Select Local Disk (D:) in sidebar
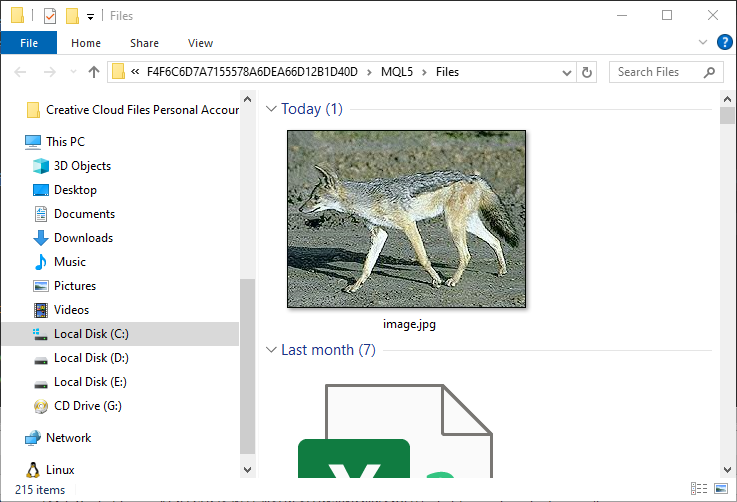The image size is (737, 502). [x=91, y=358]
